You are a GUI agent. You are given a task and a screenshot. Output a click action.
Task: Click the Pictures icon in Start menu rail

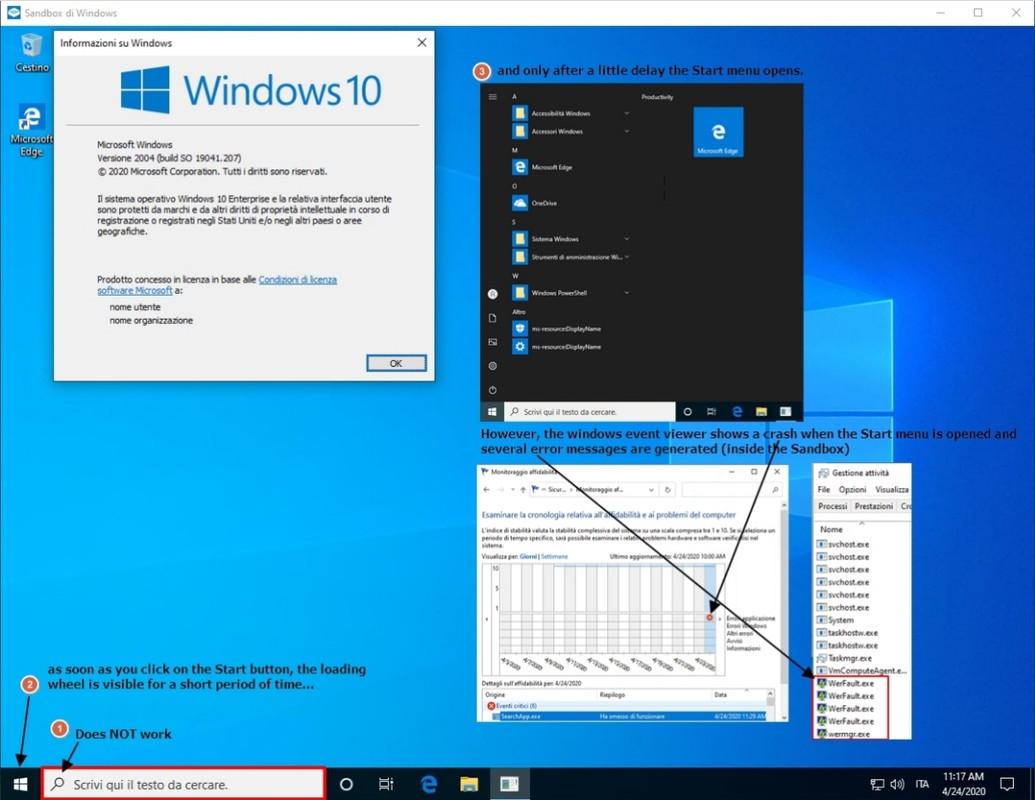tap(492, 342)
